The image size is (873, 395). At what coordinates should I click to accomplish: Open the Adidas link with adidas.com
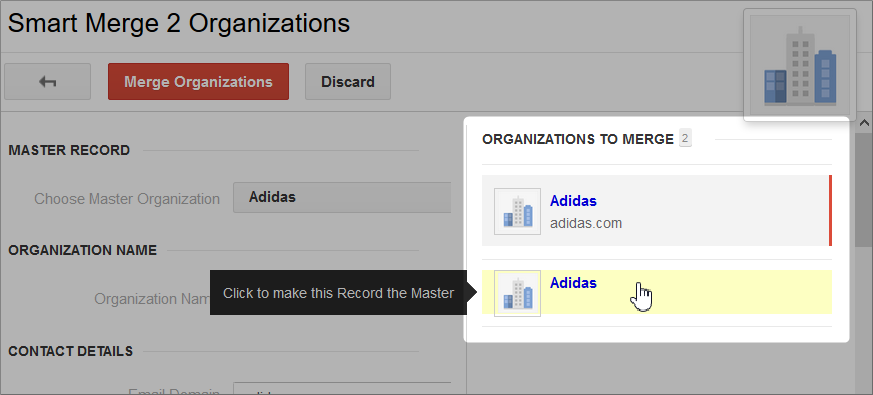tap(573, 201)
